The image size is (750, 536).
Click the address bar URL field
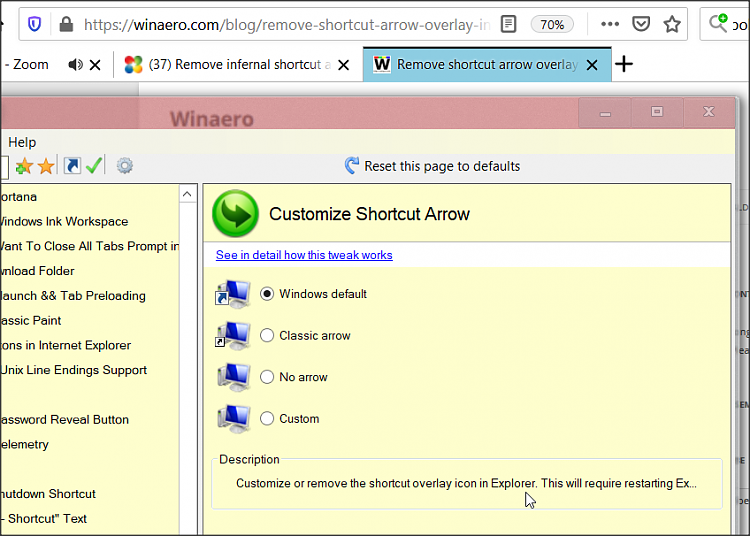coord(287,24)
